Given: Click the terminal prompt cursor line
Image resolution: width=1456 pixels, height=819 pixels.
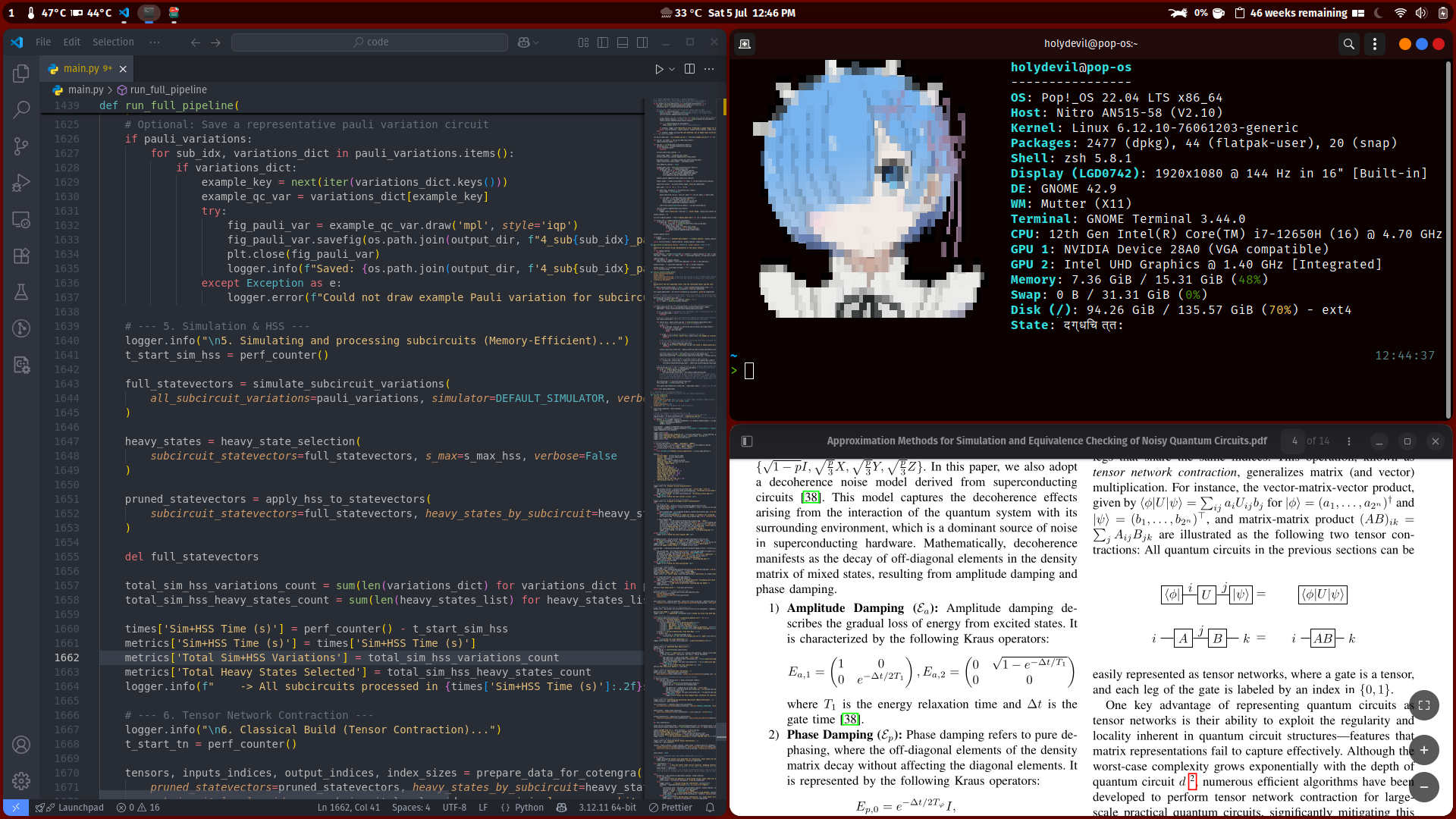Looking at the screenshot, I should pyautogui.click(x=749, y=371).
